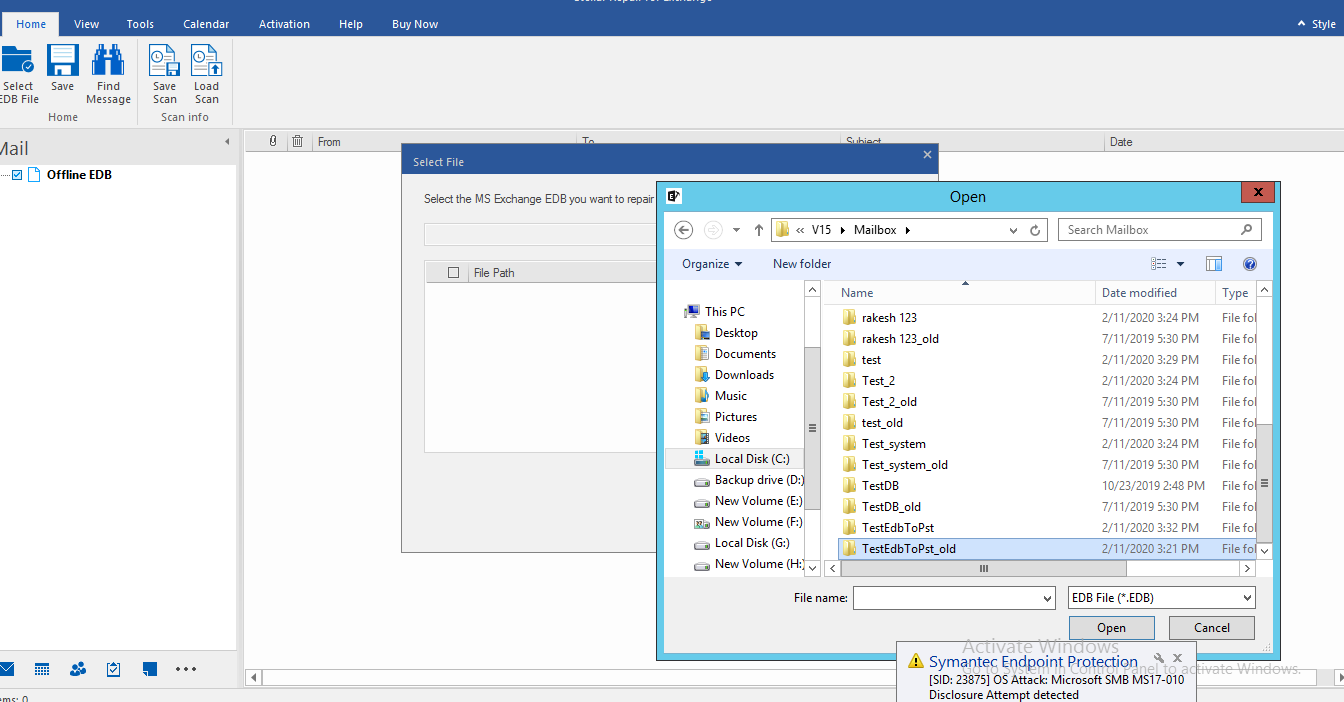This screenshot has width=1344, height=702.
Task: Click the three-dots more options icon
Action: [x=186, y=669]
